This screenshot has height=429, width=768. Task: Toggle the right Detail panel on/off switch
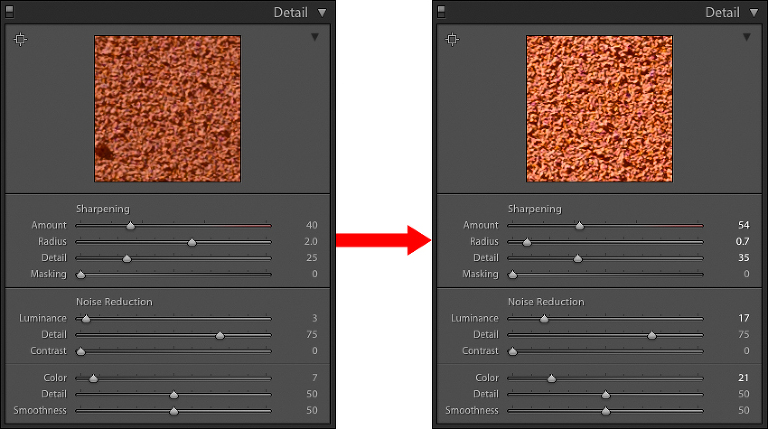coord(441,11)
